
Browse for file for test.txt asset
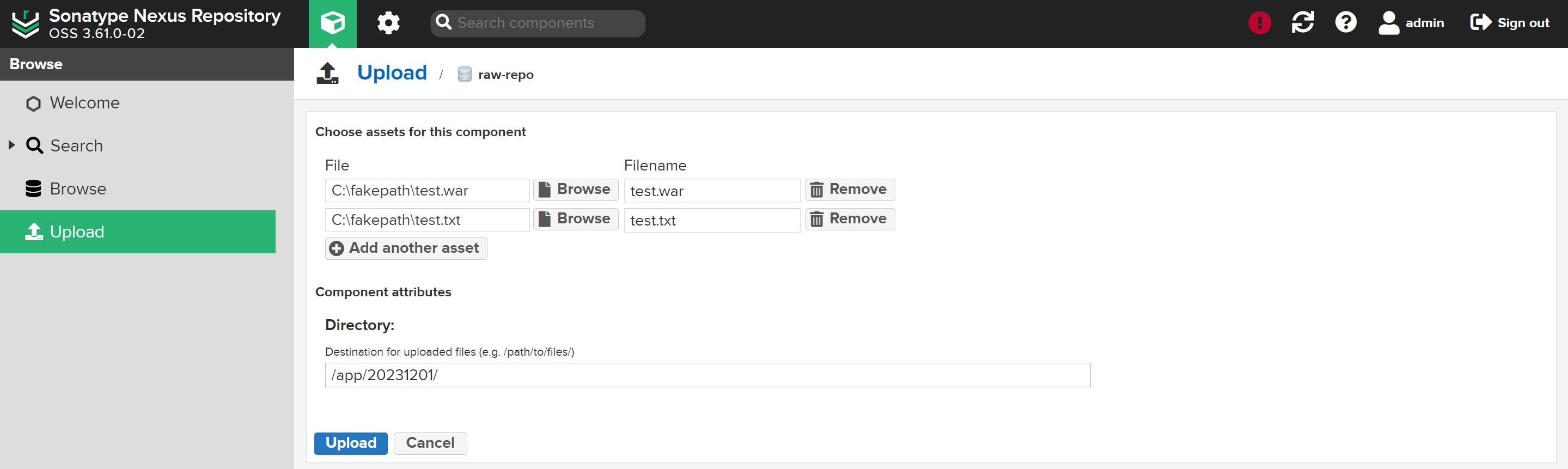[x=575, y=218]
